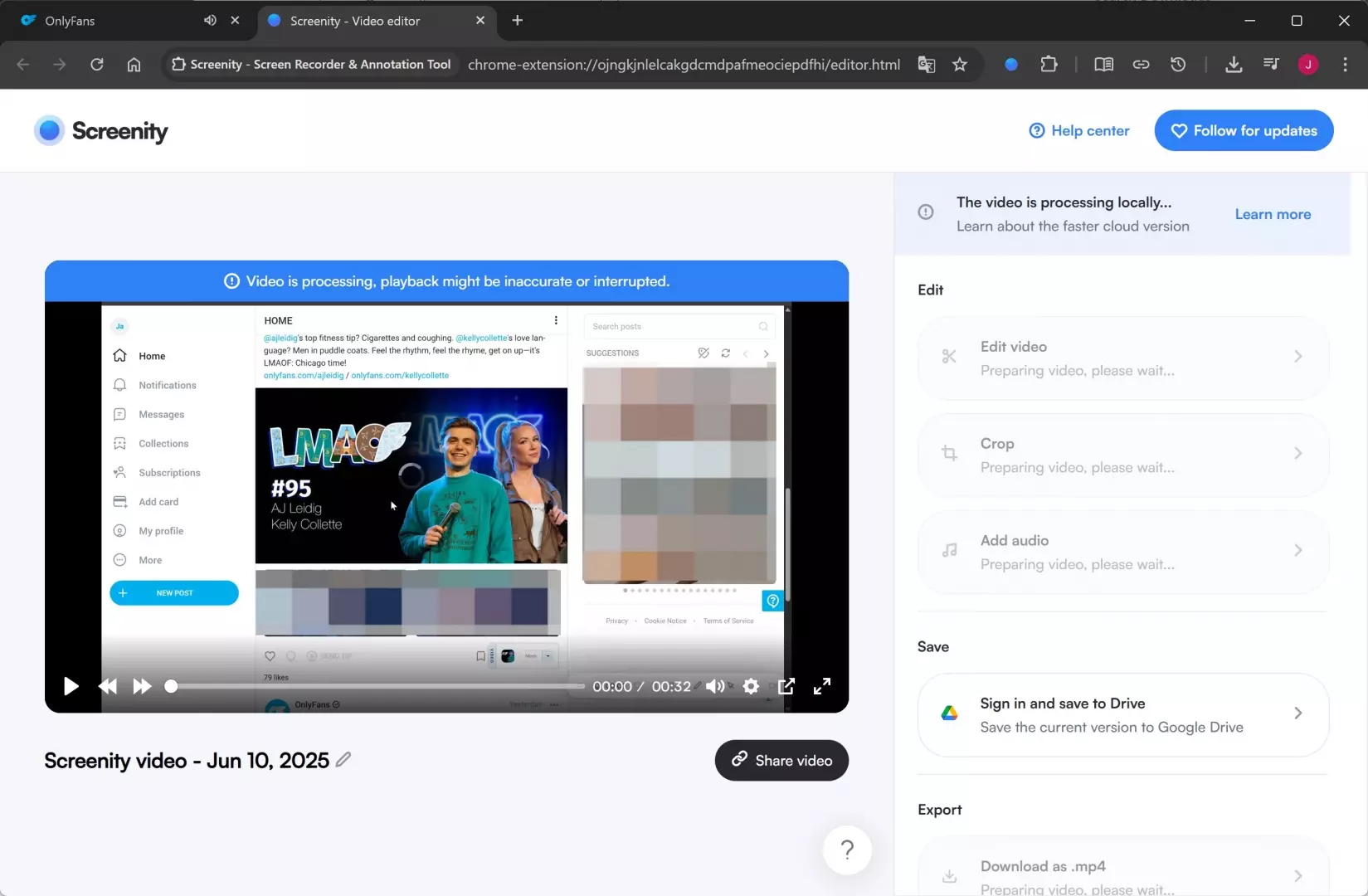Go to the browser home page

(x=134, y=64)
